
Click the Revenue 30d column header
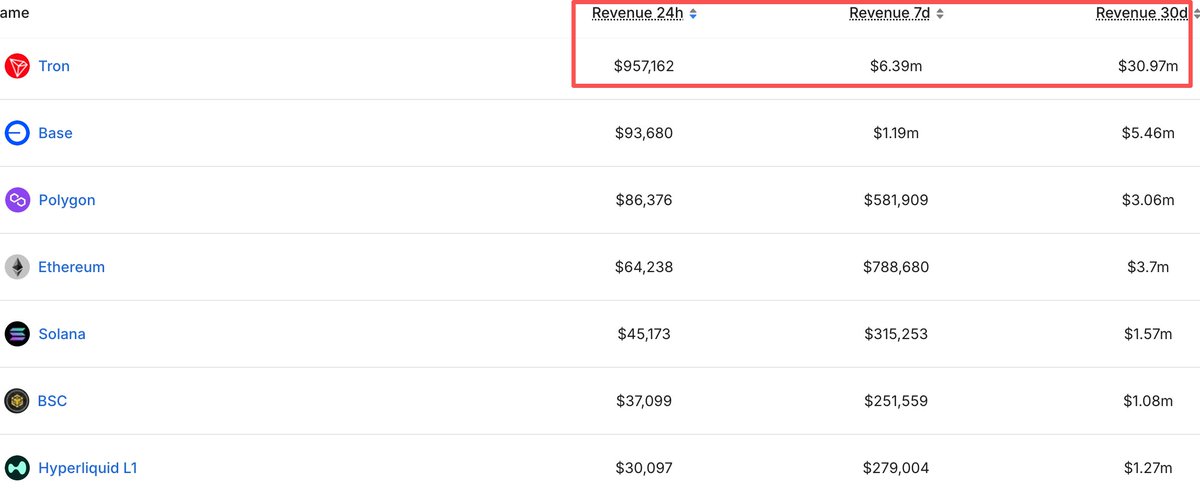click(x=1143, y=13)
